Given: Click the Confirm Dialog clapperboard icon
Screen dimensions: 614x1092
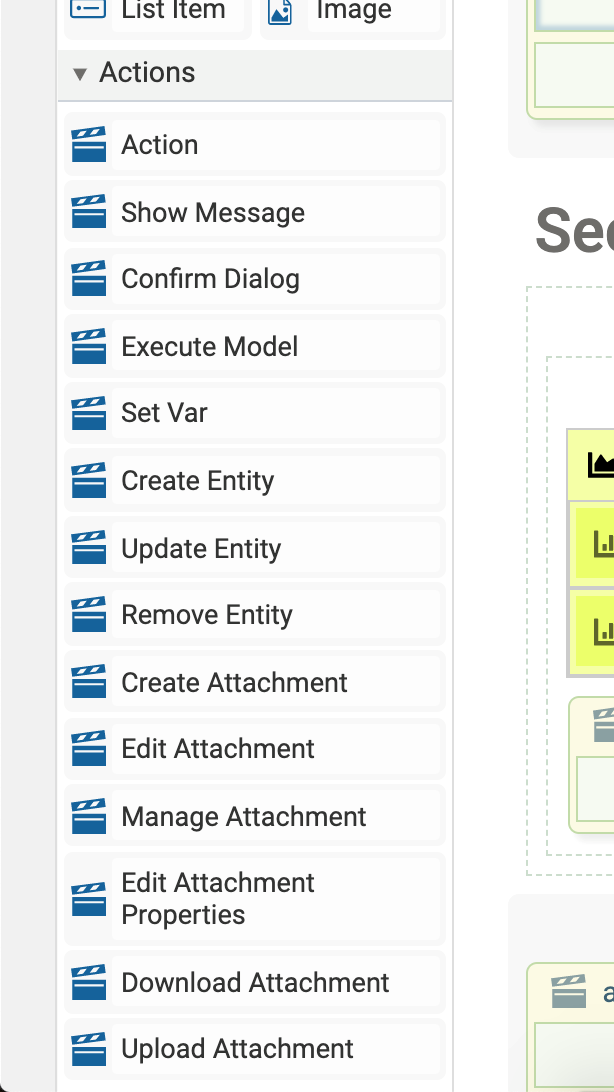Looking at the screenshot, I should (89, 279).
